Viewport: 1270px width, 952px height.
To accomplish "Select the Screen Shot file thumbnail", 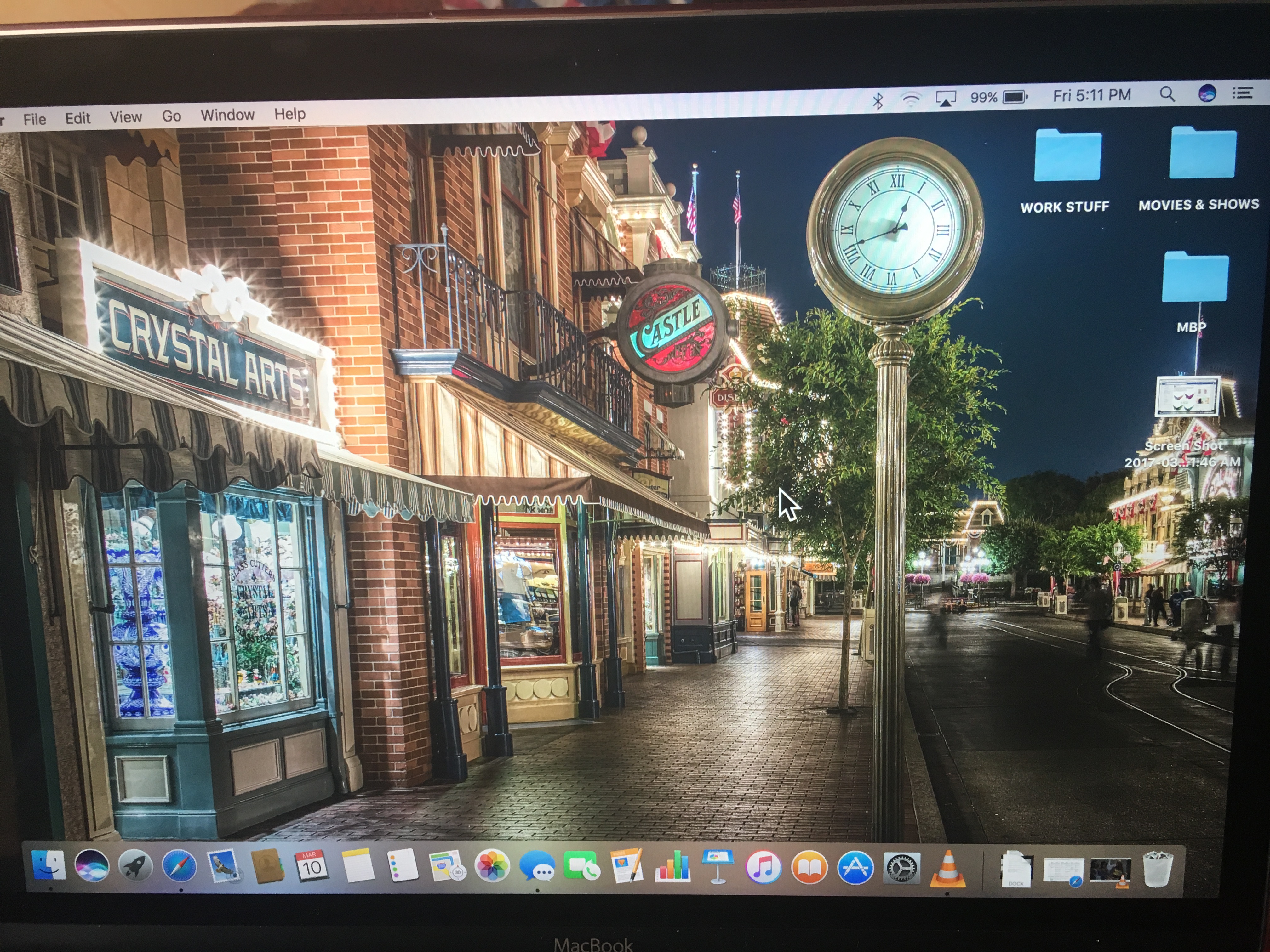I will 1187,395.
